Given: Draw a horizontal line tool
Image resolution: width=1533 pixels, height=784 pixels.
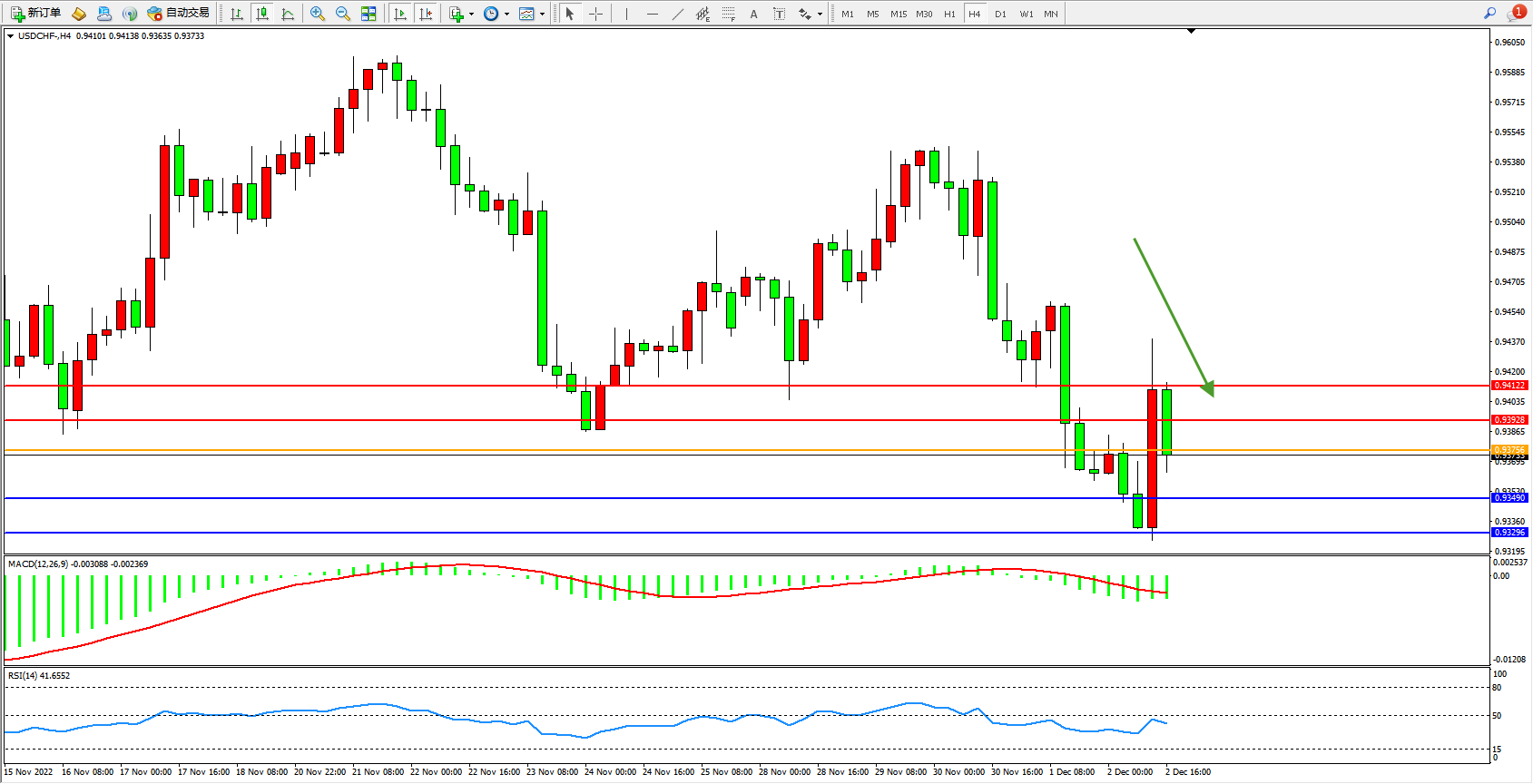Looking at the screenshot, I should pyautogui.click(x=653, y=14).
